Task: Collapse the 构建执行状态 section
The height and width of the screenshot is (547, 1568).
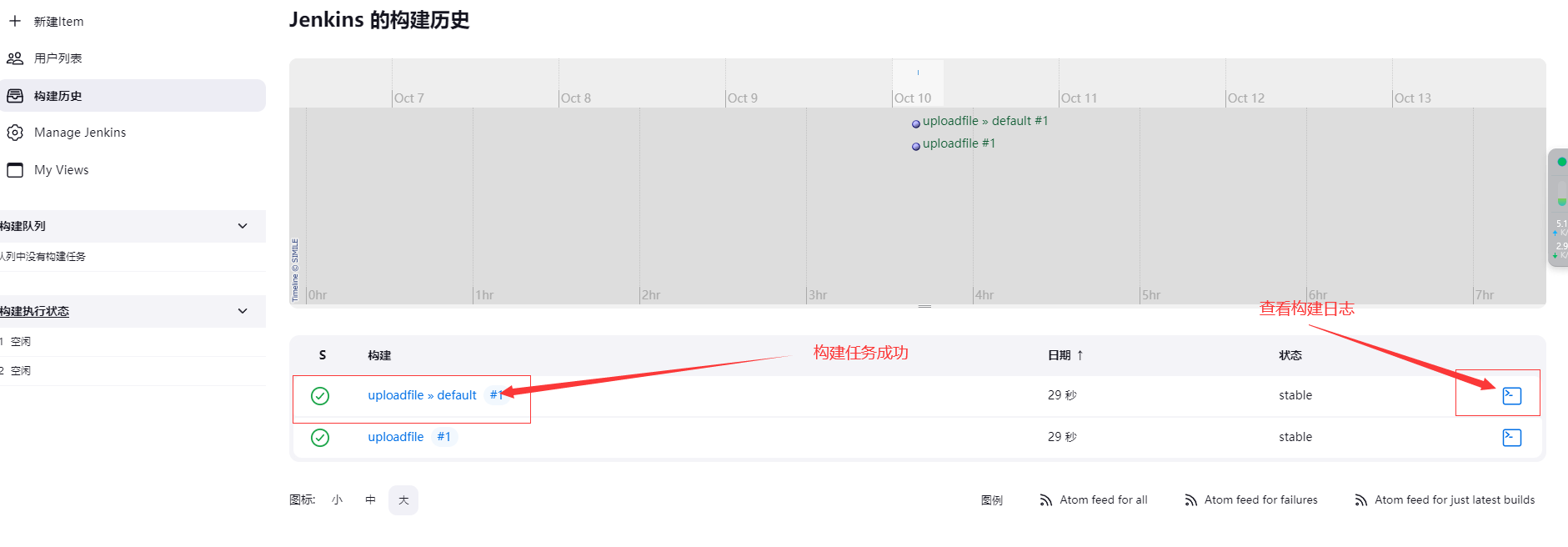Action: [x=243, y=311]
